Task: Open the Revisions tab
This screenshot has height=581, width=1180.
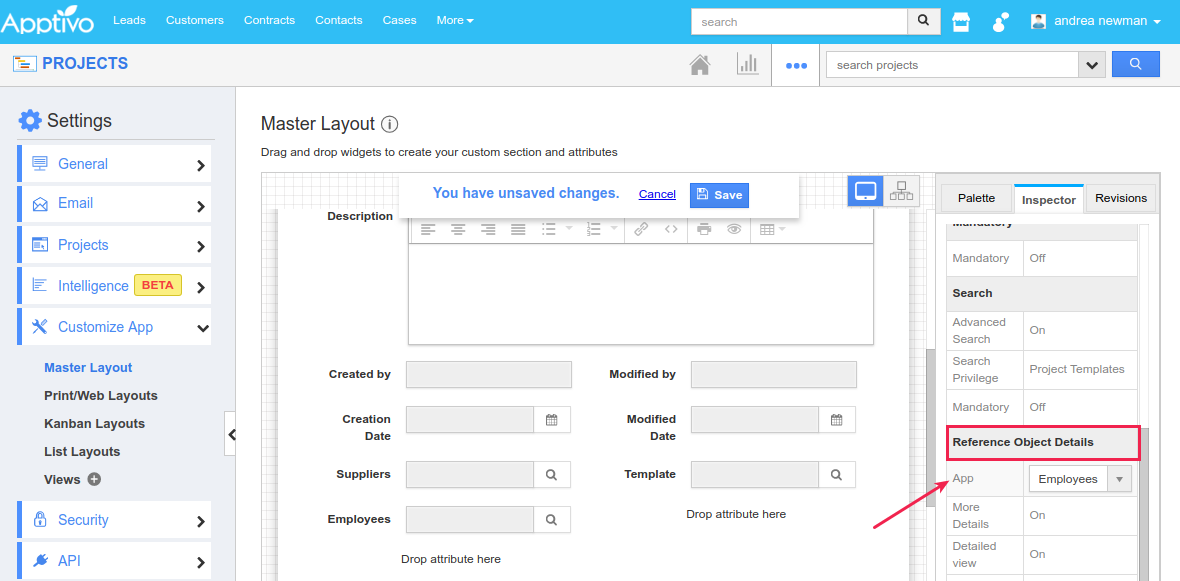Action: tap(1120, 198)
